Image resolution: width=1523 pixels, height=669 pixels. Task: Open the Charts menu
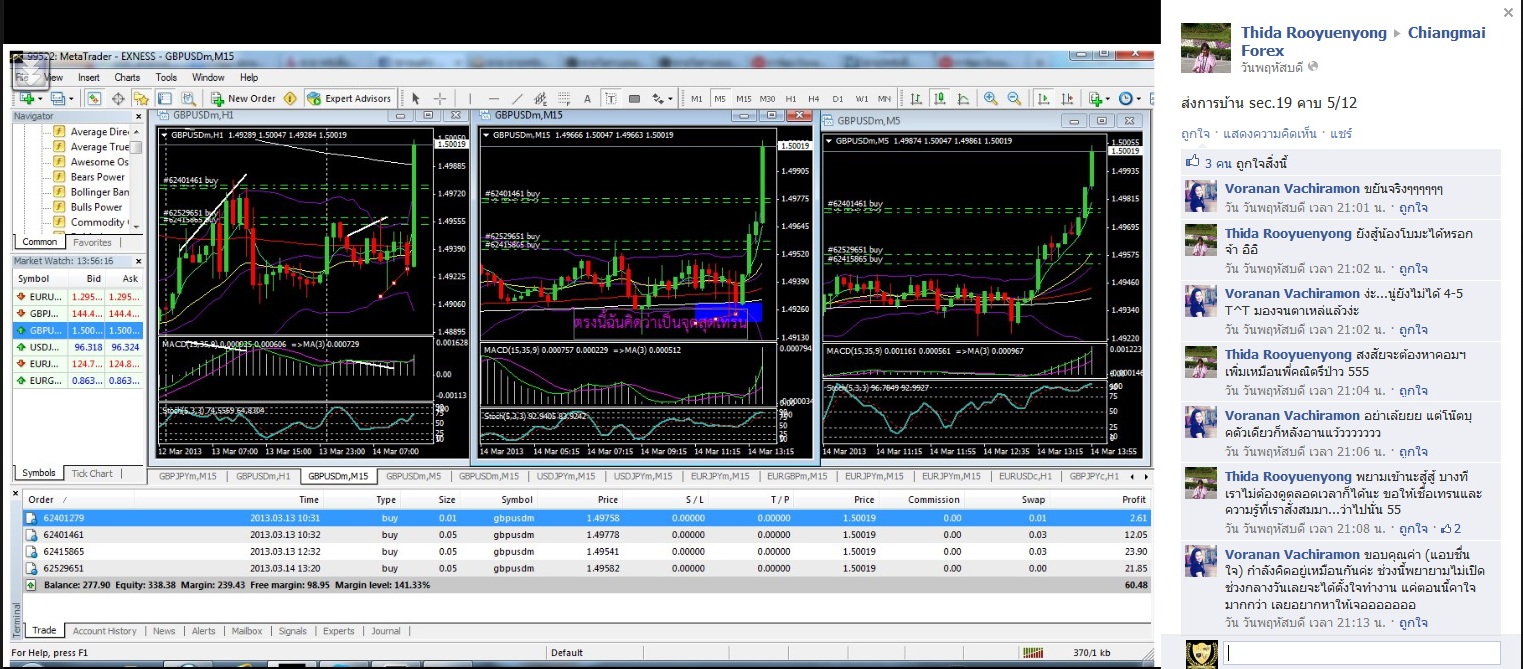pyautogui.click(x=127, y=77)
